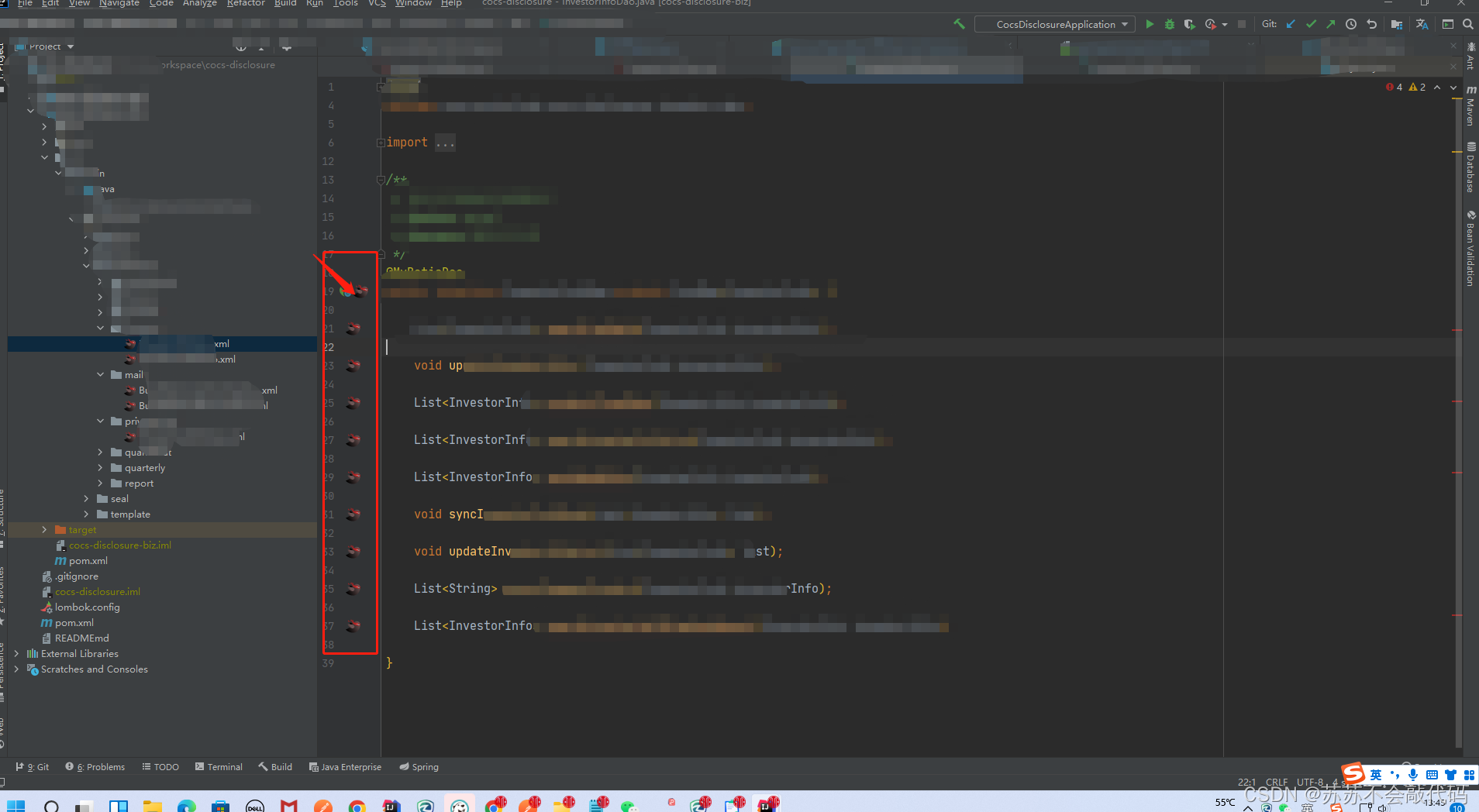Start debugging with the bug icon

(x=1169, y=24)
